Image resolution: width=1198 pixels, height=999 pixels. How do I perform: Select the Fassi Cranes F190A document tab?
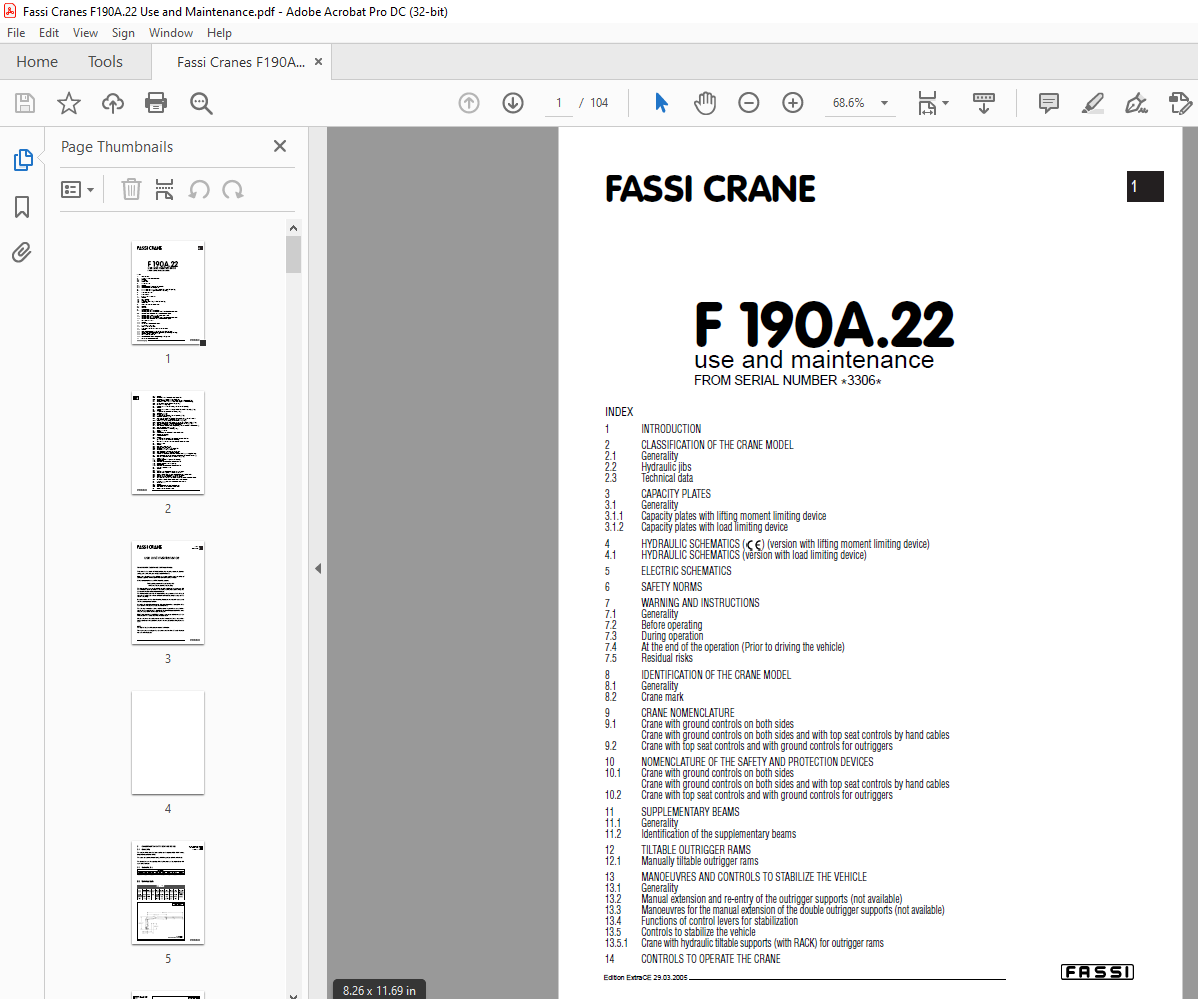click(241, 62)
